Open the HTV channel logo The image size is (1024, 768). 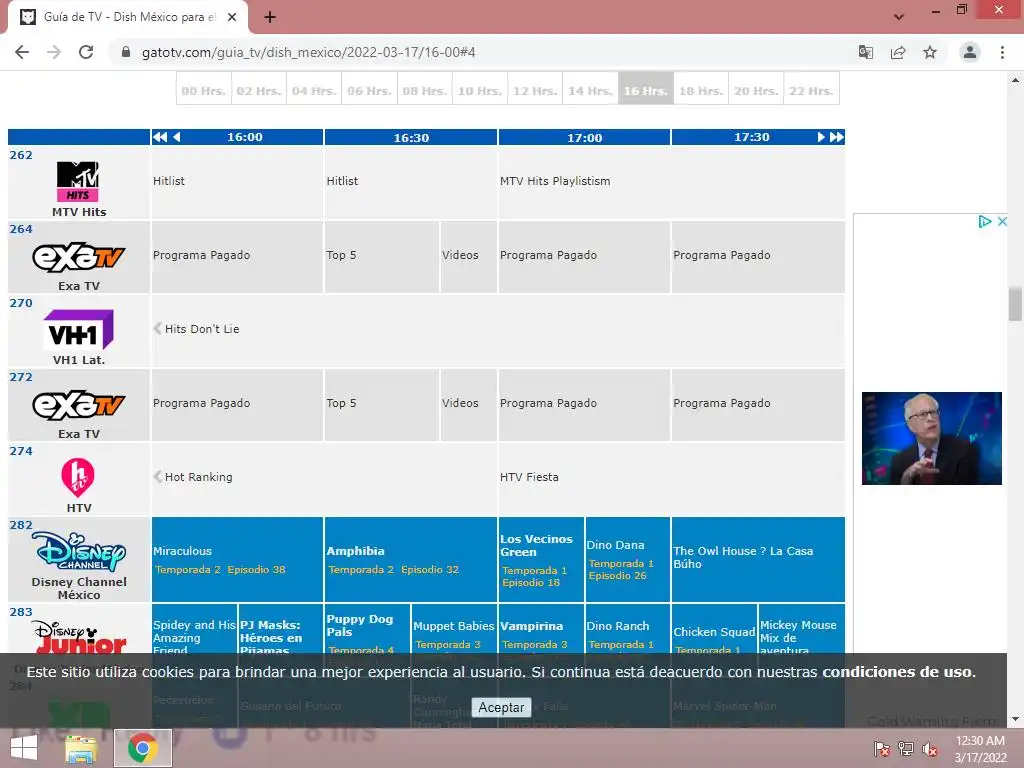point(78,477)
